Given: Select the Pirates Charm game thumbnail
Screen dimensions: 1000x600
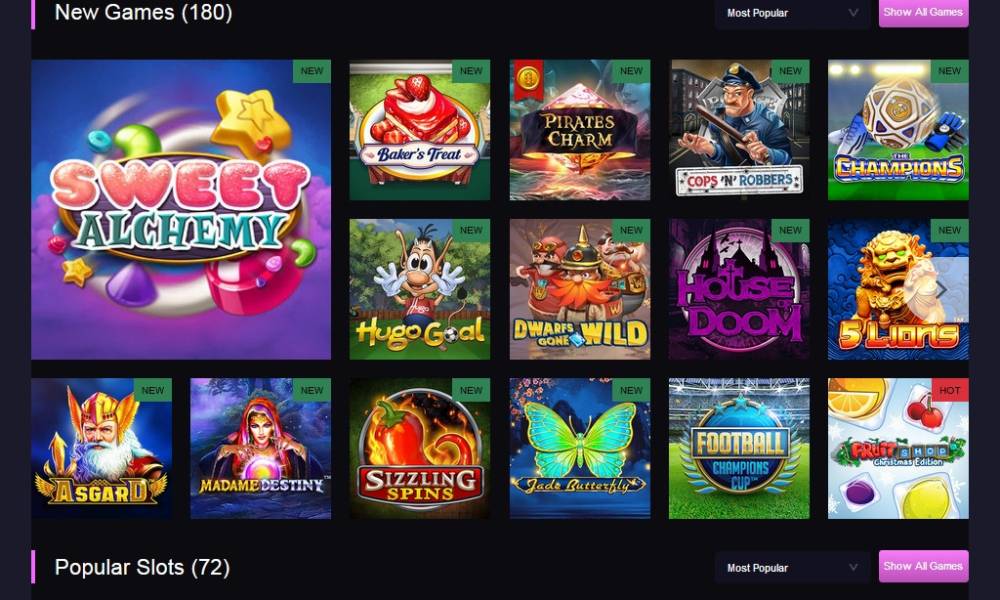Looking at the screenshot, I should click(580, 130).
